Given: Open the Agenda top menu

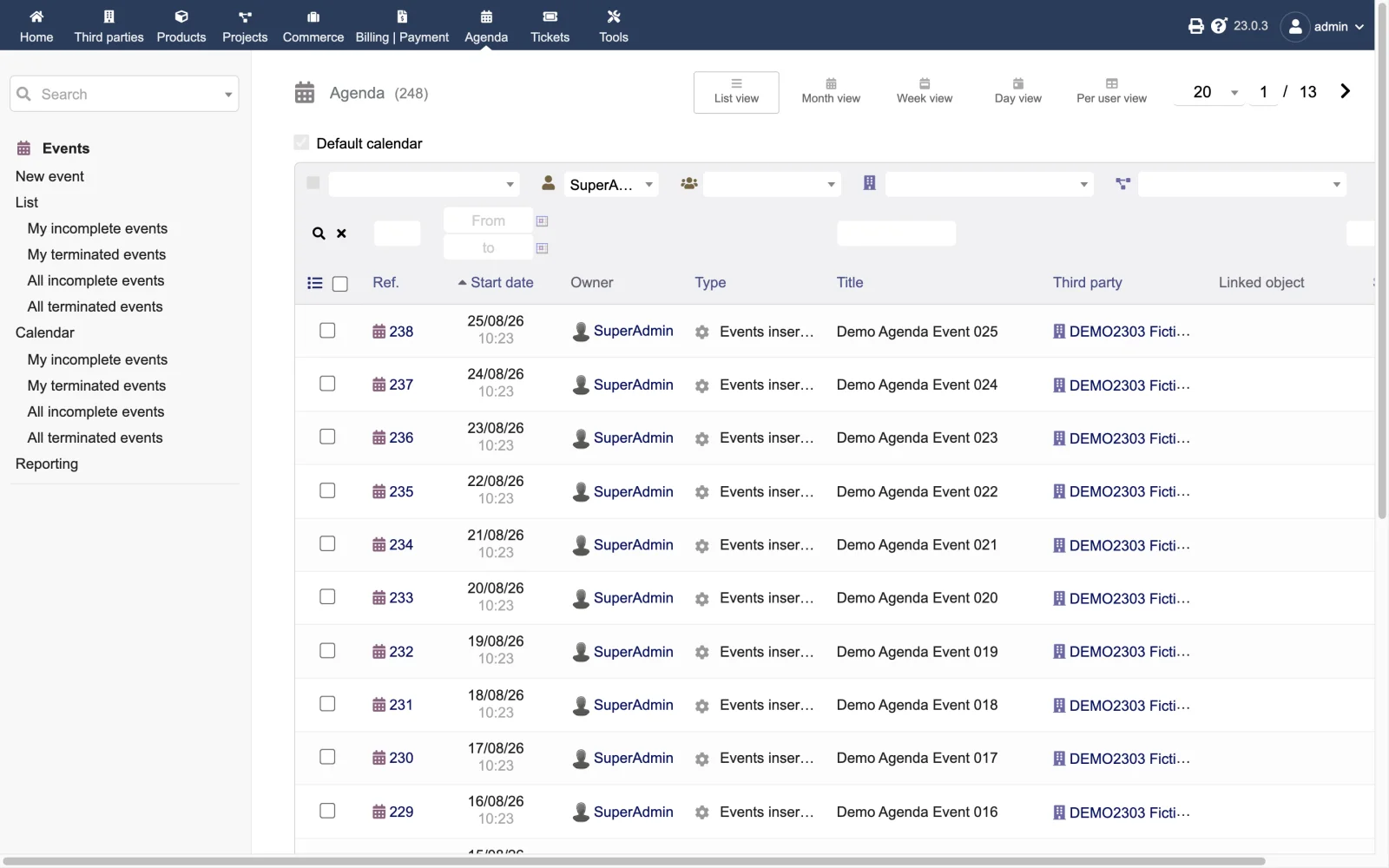Looking at the screenshot, I should [x=486, y=26].
